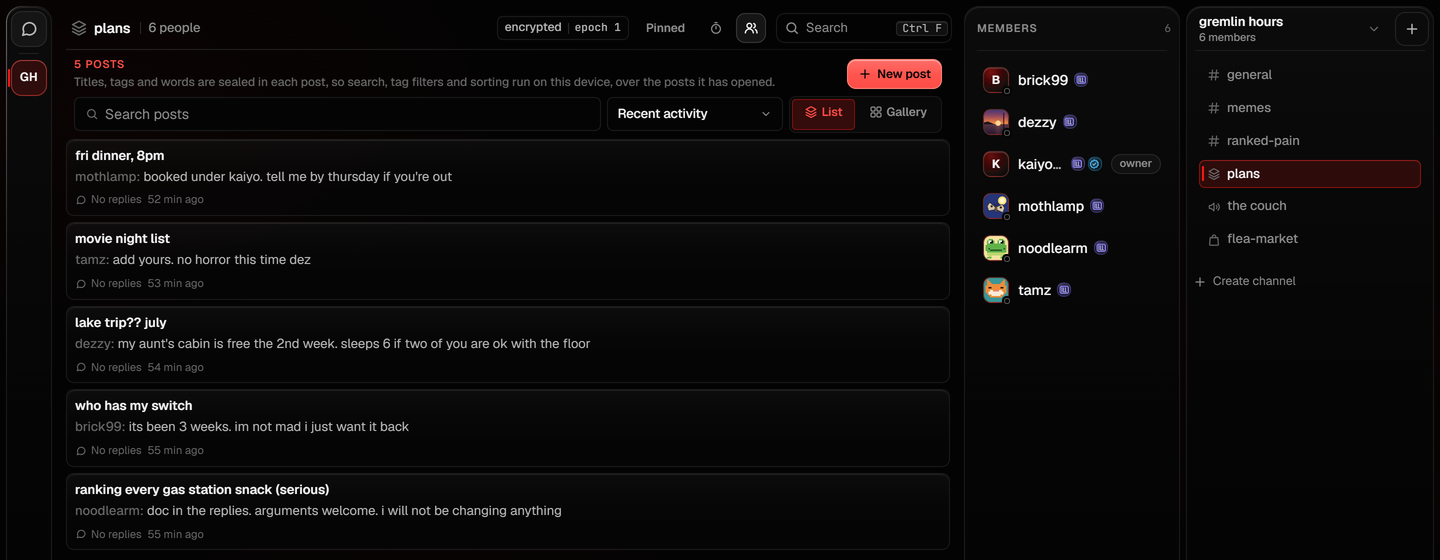Click the plus icon beside gremlin hours

click(1412, 29)
